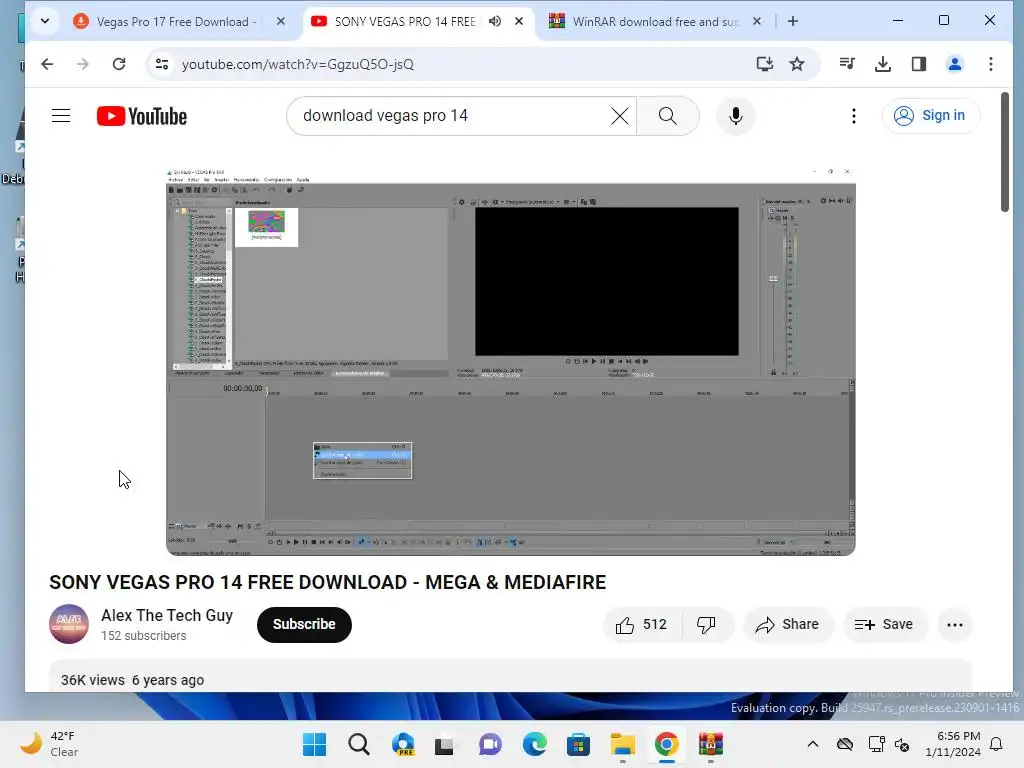Open more actions ellipsis beside Save
Screen dimensions: 1024x768
[954, 624]
